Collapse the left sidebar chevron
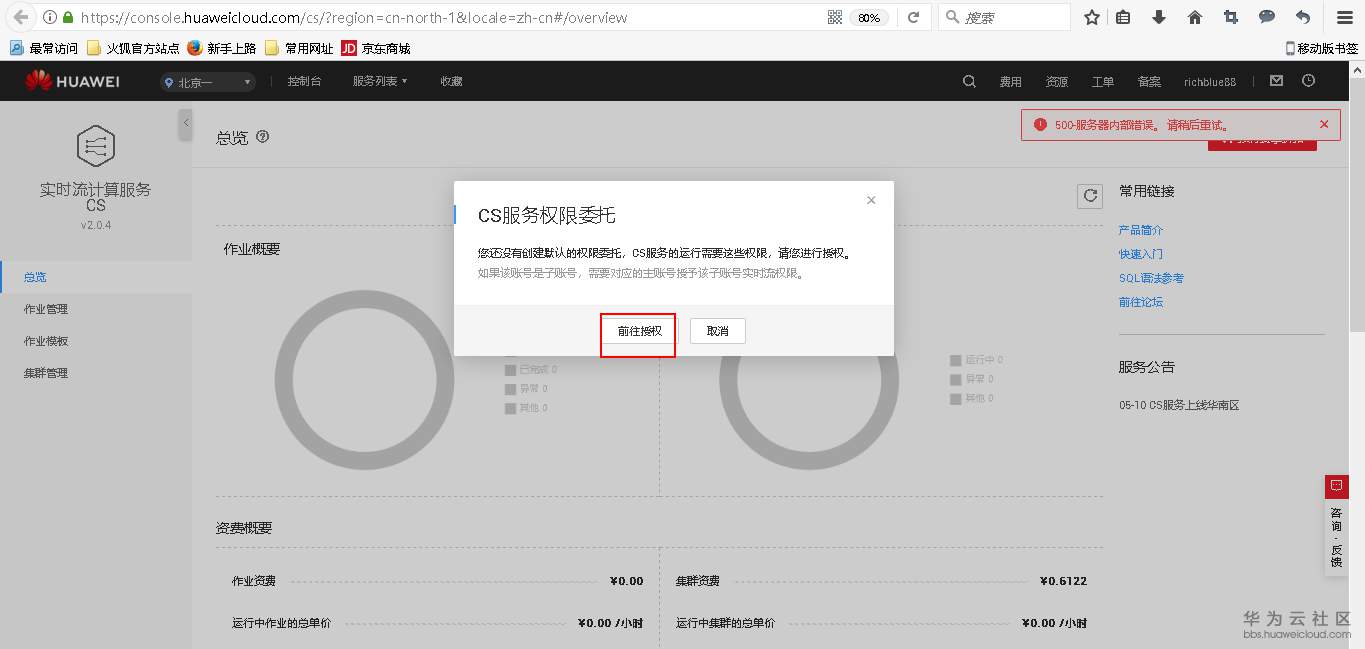The height and width of the screenshot is (649, 1365). [x=186, y=124]
